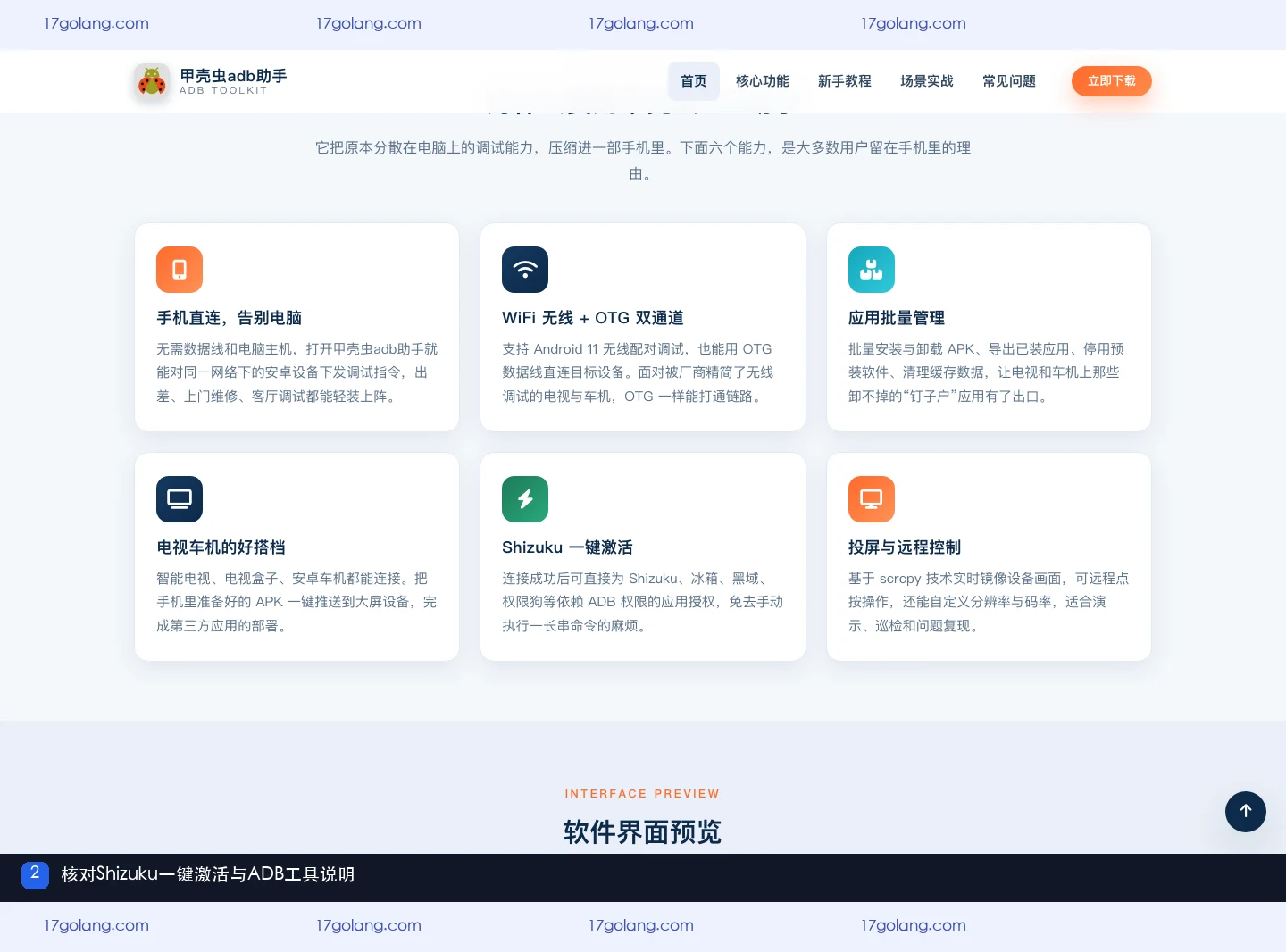Click the orange monitor screen-cast icon
Screen dimensions: 1286x952
[x=872, y=499]
